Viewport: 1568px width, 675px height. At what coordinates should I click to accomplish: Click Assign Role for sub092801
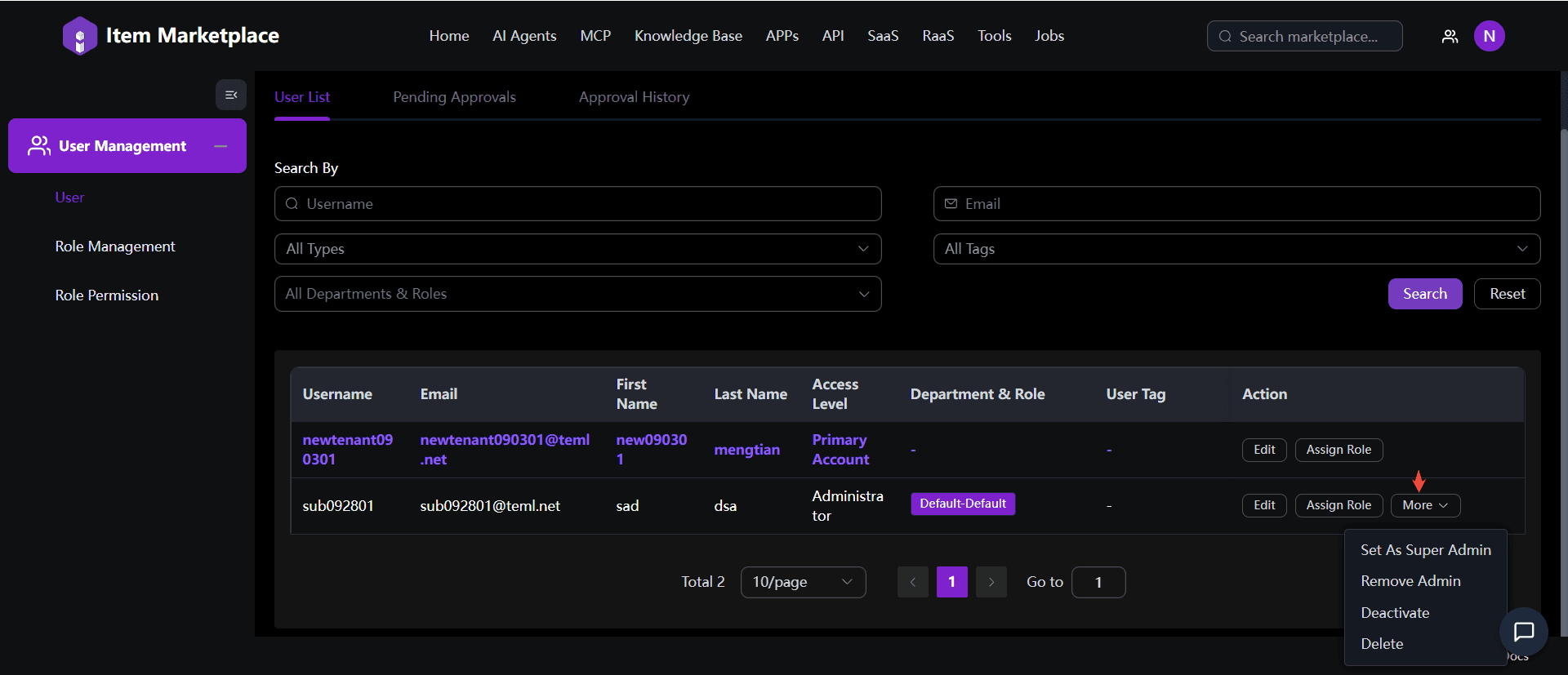point(1338,505)
